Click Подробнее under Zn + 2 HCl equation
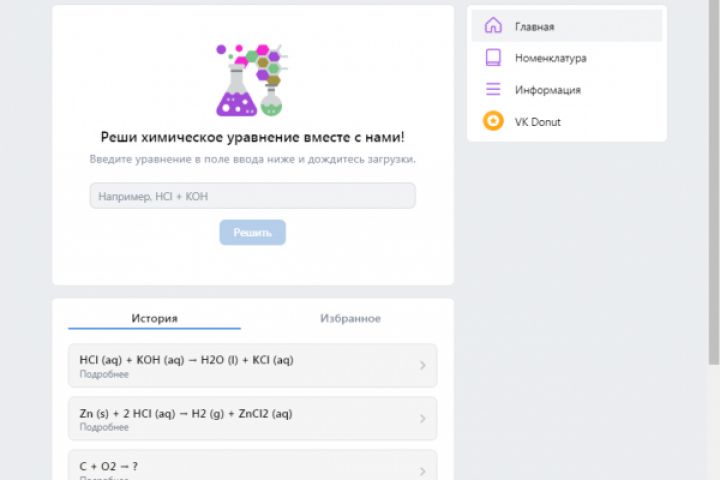This screenshot has height=480, width=720. tap(104, 427)
